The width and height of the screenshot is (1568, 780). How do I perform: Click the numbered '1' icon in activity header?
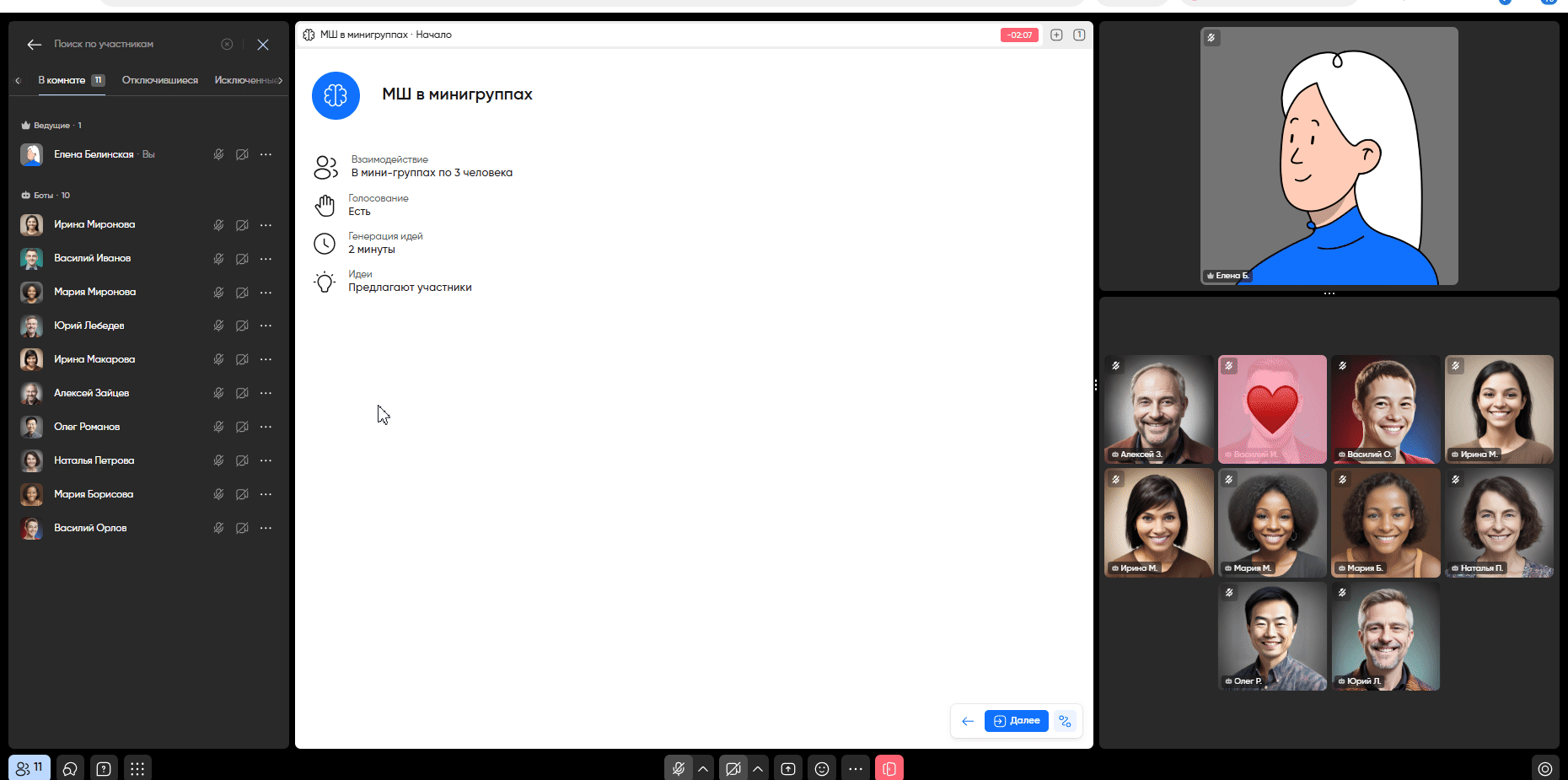[1079, 35]
